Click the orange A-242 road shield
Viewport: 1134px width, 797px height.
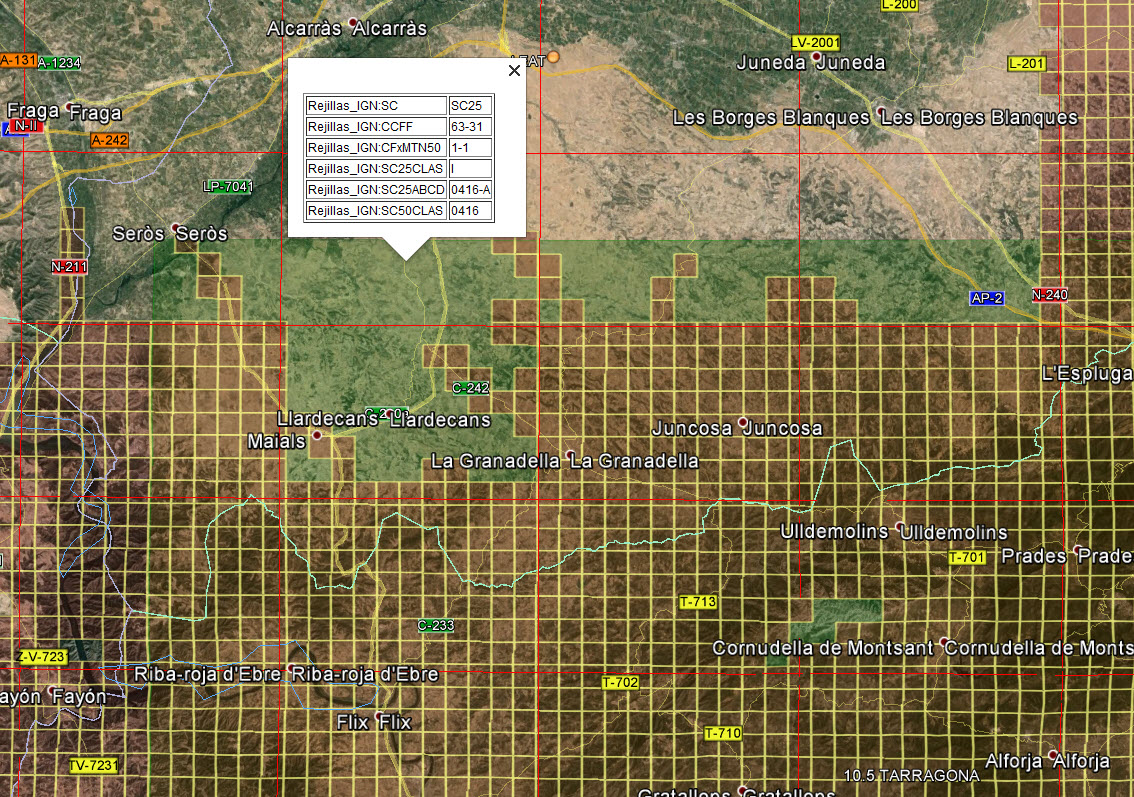click(109, 140)
